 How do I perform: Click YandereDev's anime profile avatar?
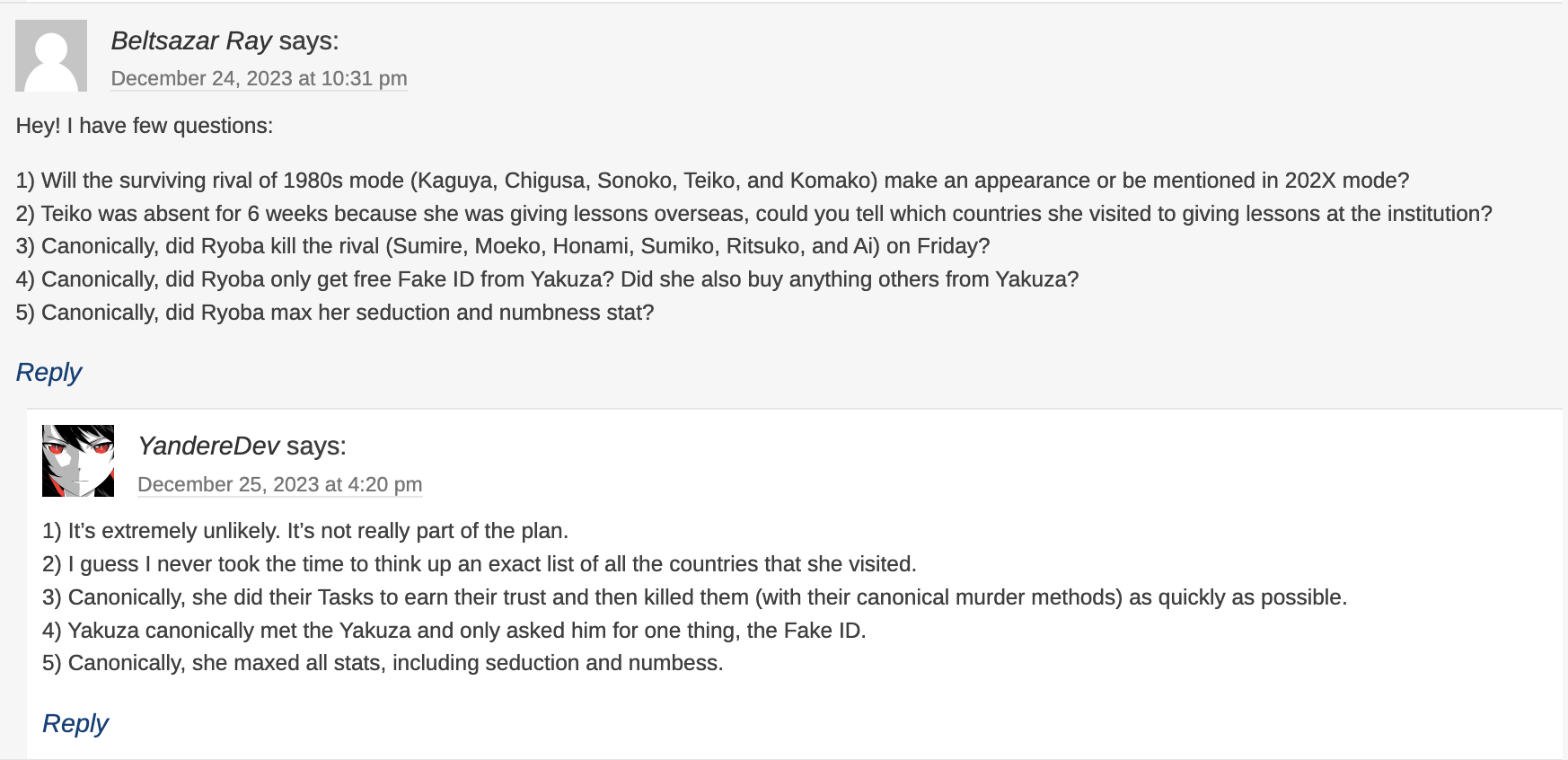[78, 461]
